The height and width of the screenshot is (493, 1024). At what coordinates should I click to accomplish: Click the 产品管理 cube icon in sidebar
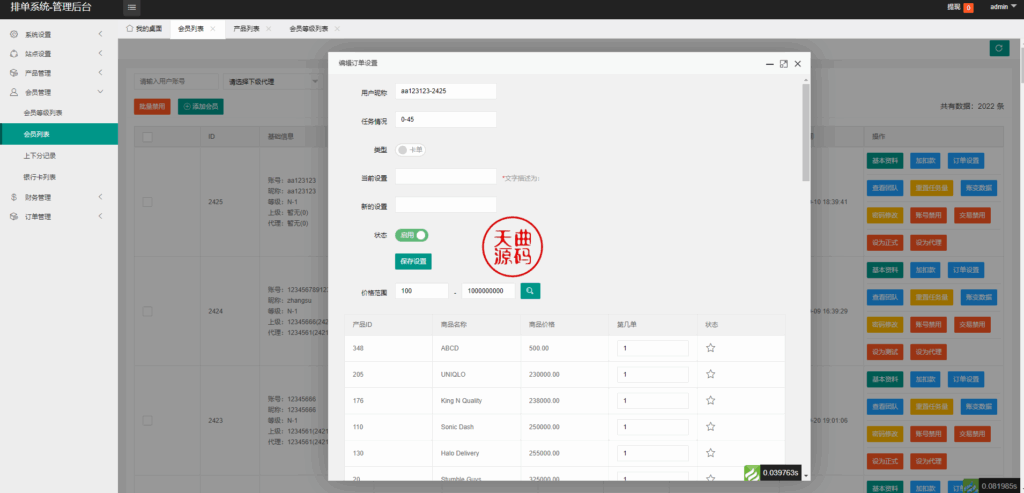tap(14, 73)
